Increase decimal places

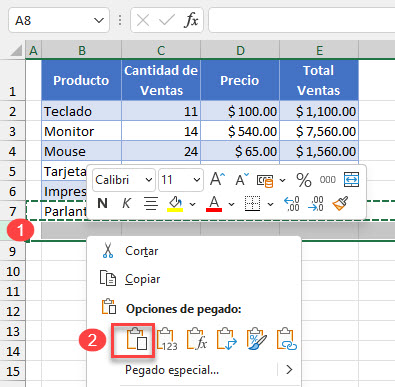point(292,203)
